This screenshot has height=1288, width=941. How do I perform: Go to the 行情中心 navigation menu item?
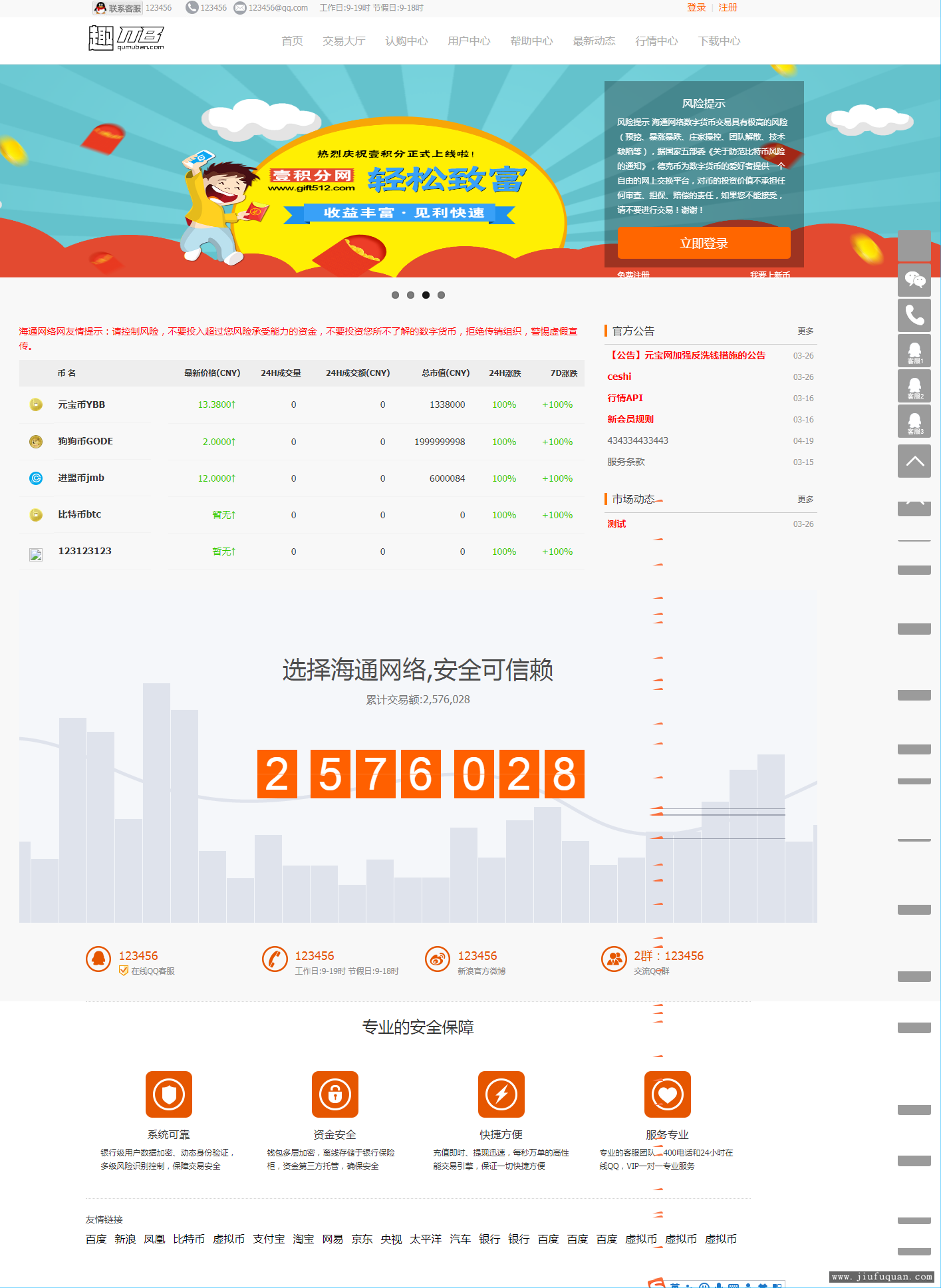tap(656, 41)
